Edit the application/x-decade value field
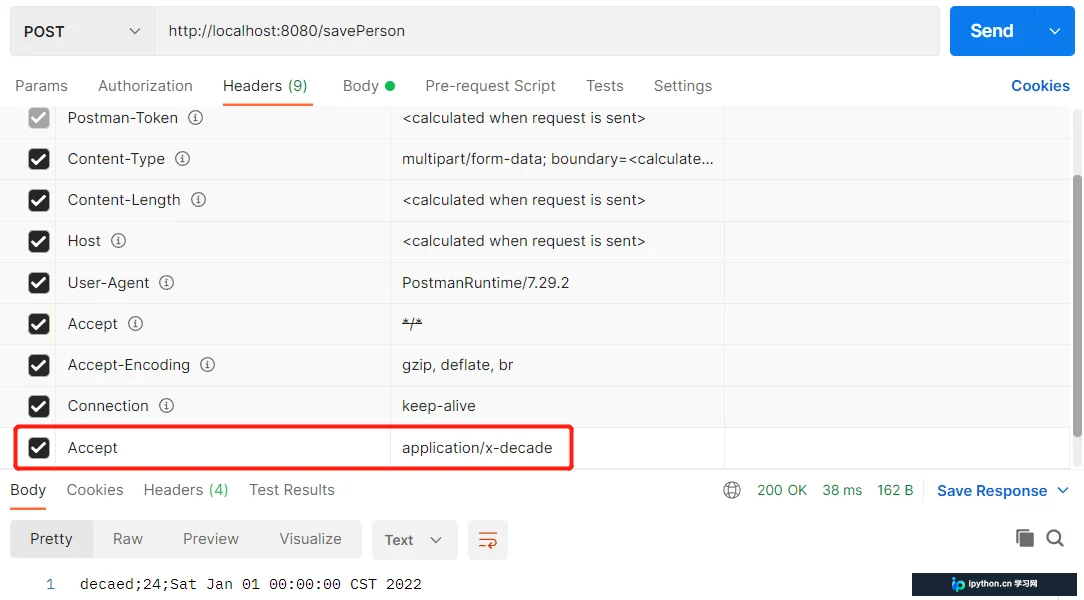1084x600 pixels. 557,448
